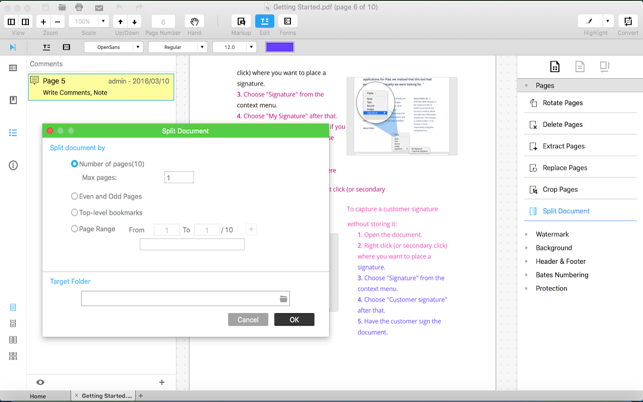Expand the Watermark section
Screen dimensions: 643x402
552,234
